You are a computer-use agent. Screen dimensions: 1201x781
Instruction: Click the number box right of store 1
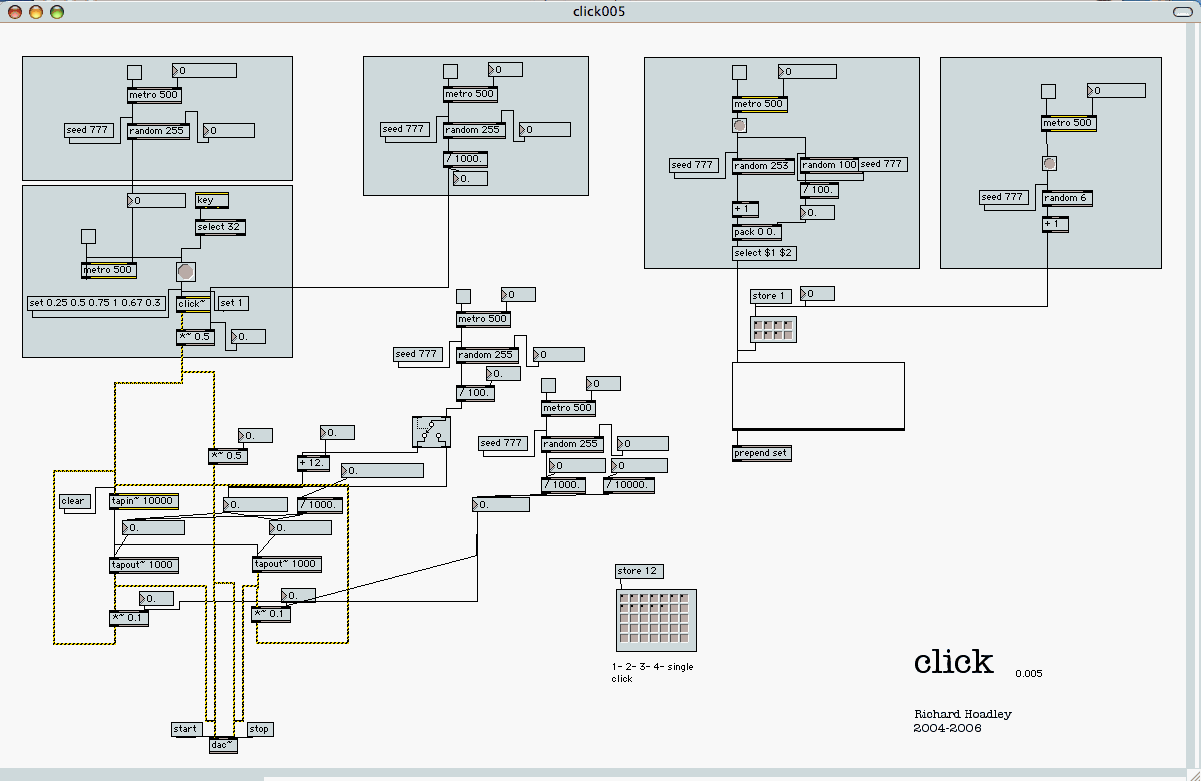(x=818, y=294)
